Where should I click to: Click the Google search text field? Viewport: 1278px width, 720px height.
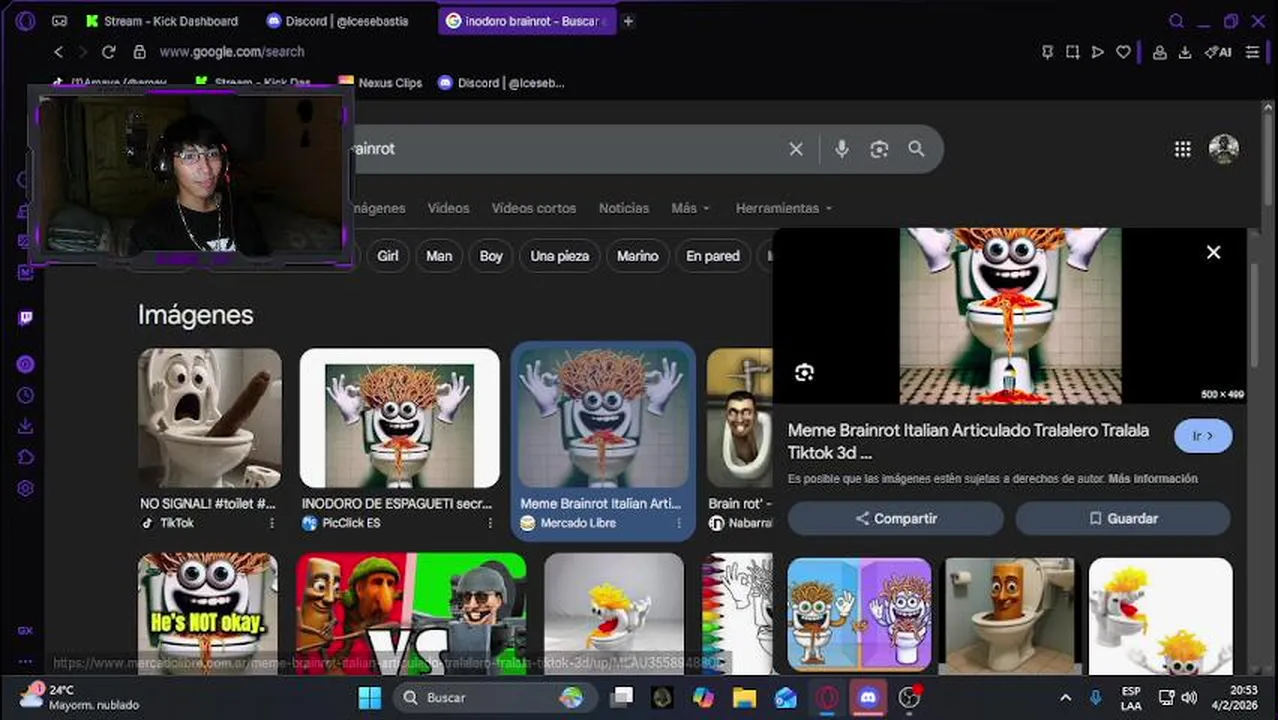(x=570, y=149)
